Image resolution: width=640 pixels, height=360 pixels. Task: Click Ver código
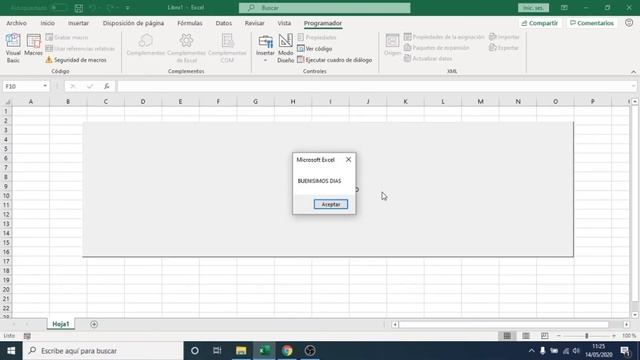(x=315, y=49)
